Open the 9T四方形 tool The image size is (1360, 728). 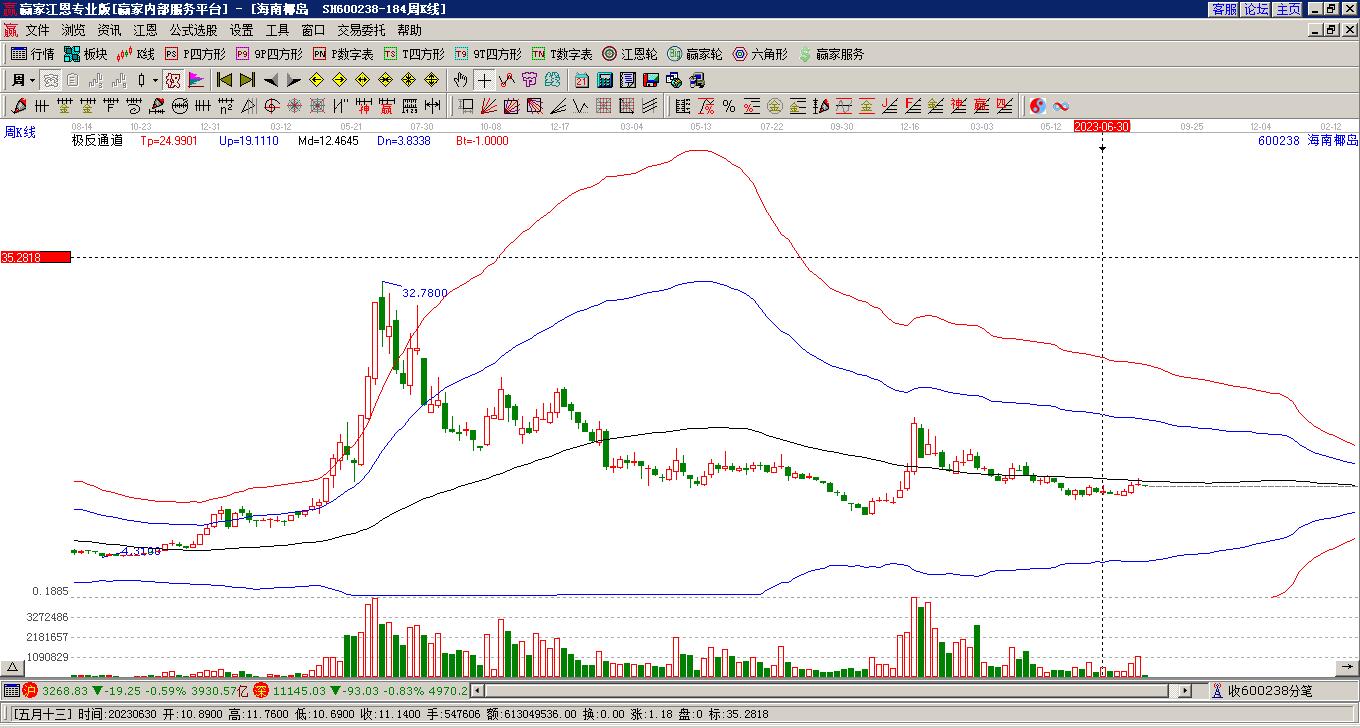[x=488, y=54]
